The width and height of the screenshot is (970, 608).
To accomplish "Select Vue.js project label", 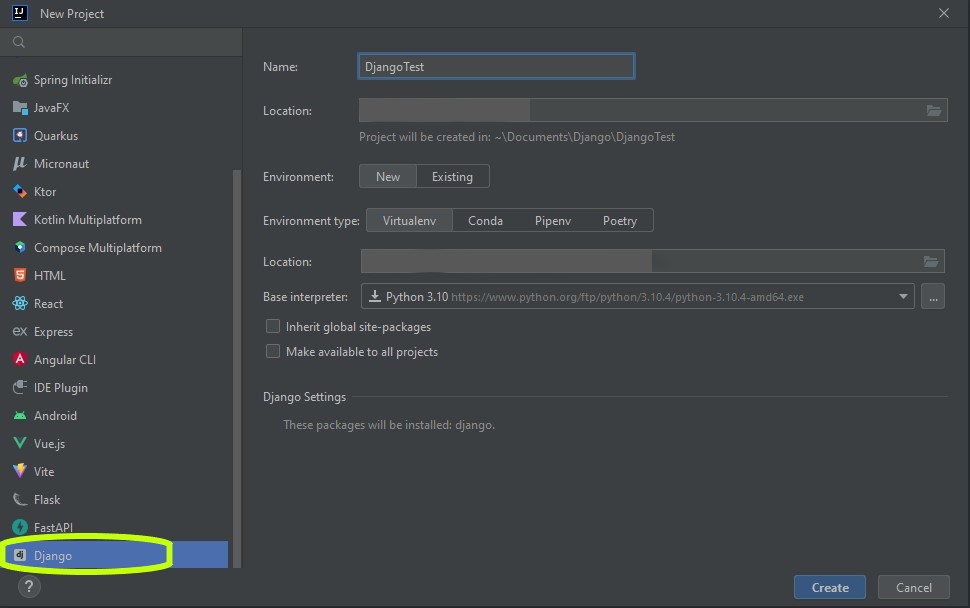I will tap(49, 443).
